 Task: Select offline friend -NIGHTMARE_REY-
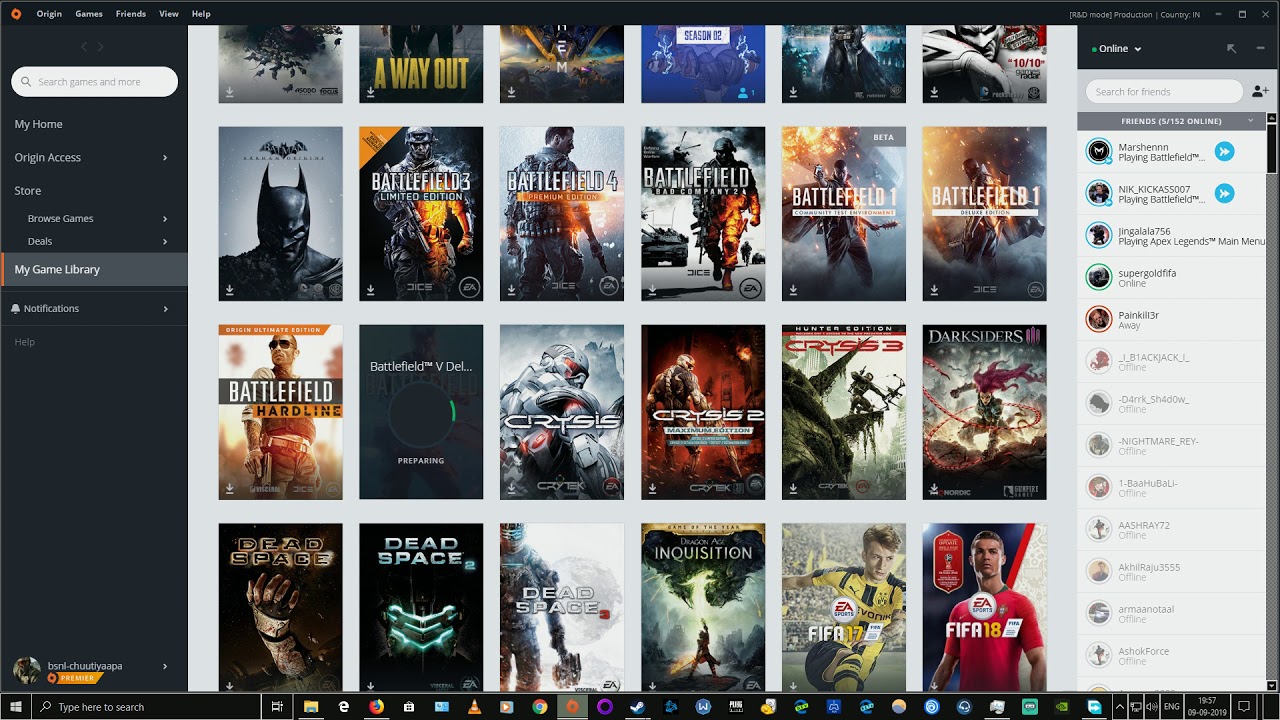pos(1172,445)
